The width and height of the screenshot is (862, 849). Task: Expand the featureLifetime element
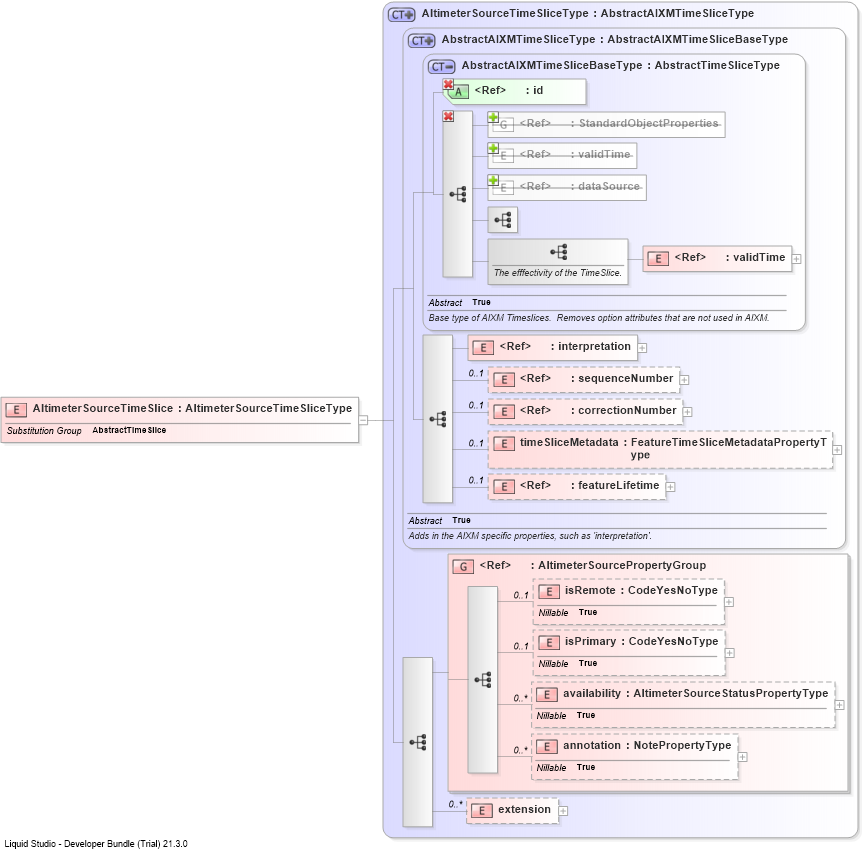(x=671, y=487)
